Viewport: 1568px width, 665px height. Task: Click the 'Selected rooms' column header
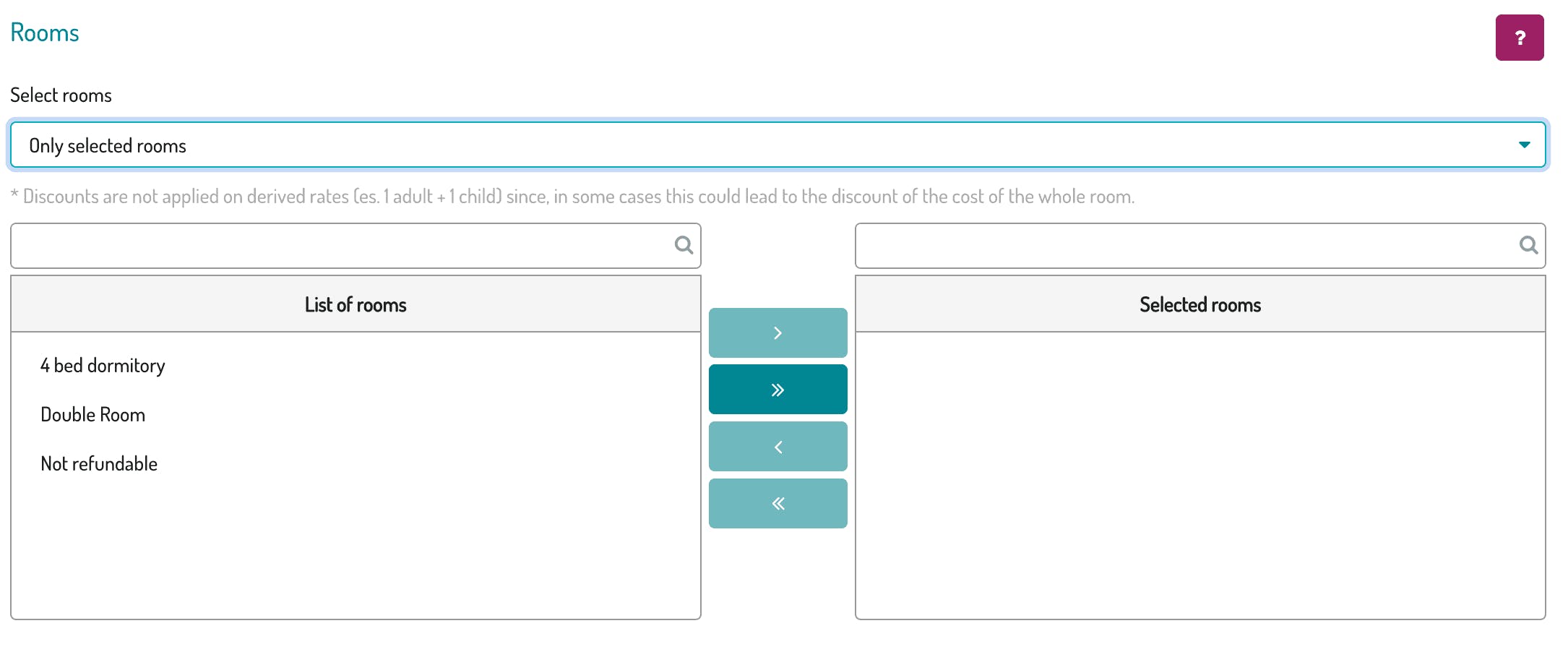coord(1200,304)
